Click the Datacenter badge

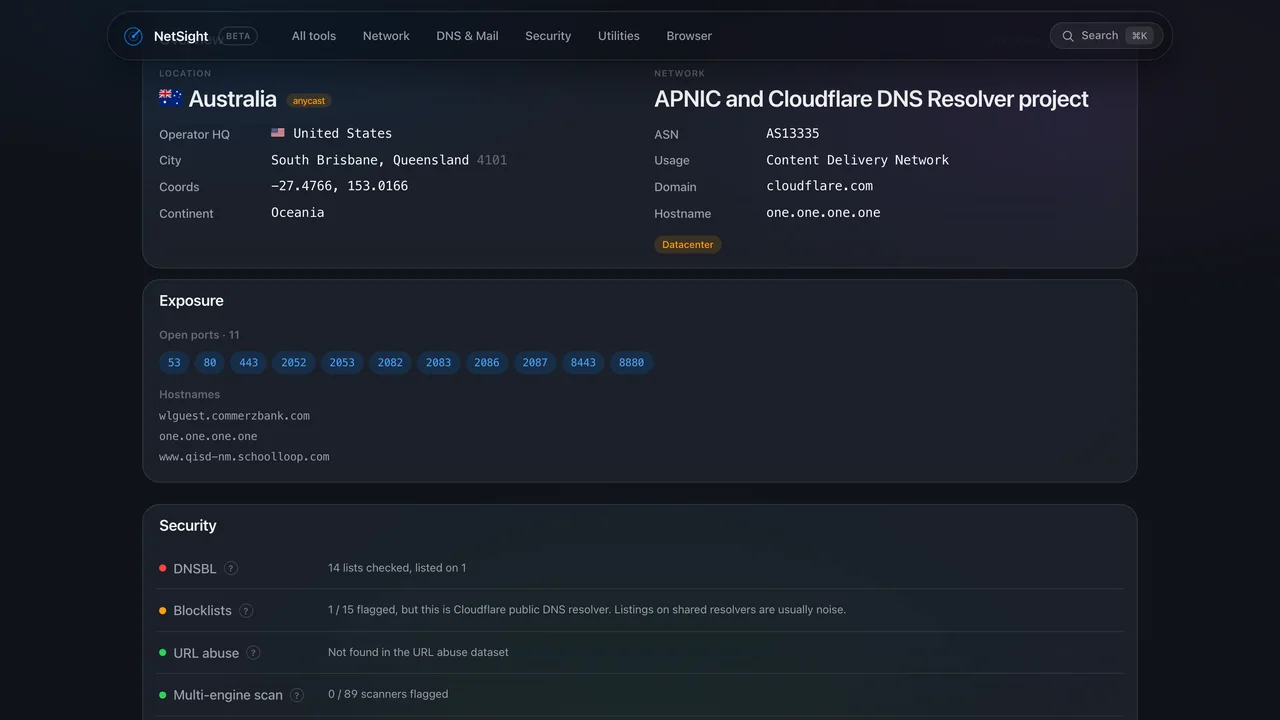(688, 244)
